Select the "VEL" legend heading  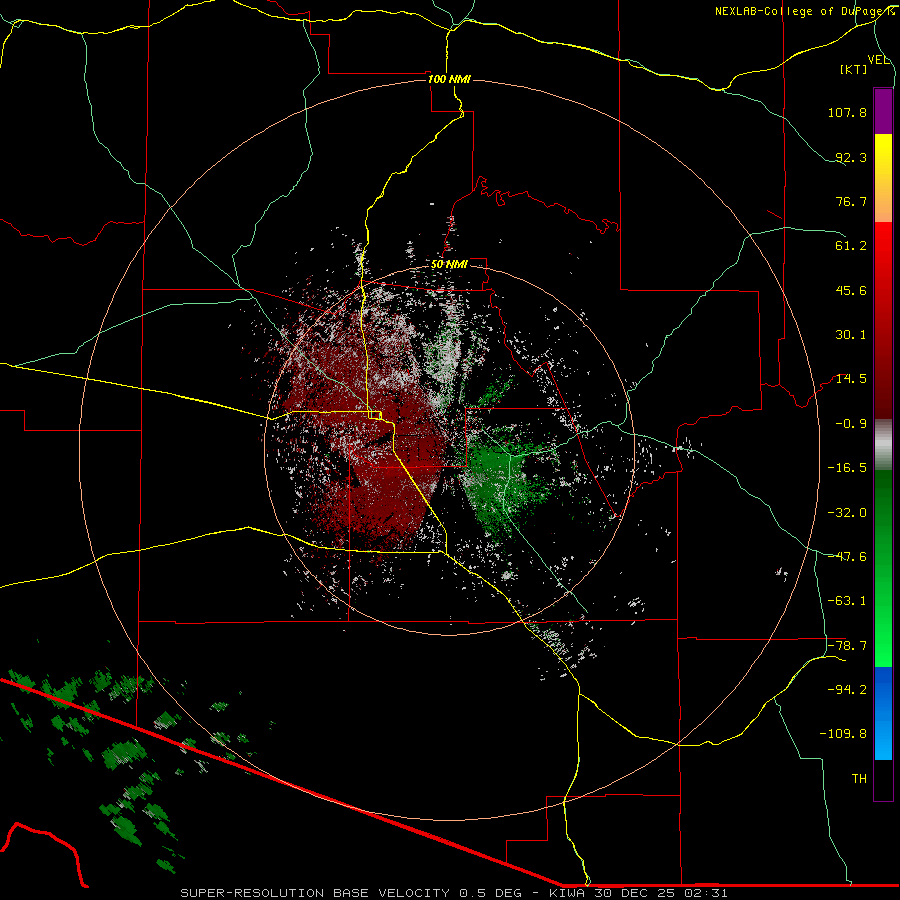(x=878, y=60)
